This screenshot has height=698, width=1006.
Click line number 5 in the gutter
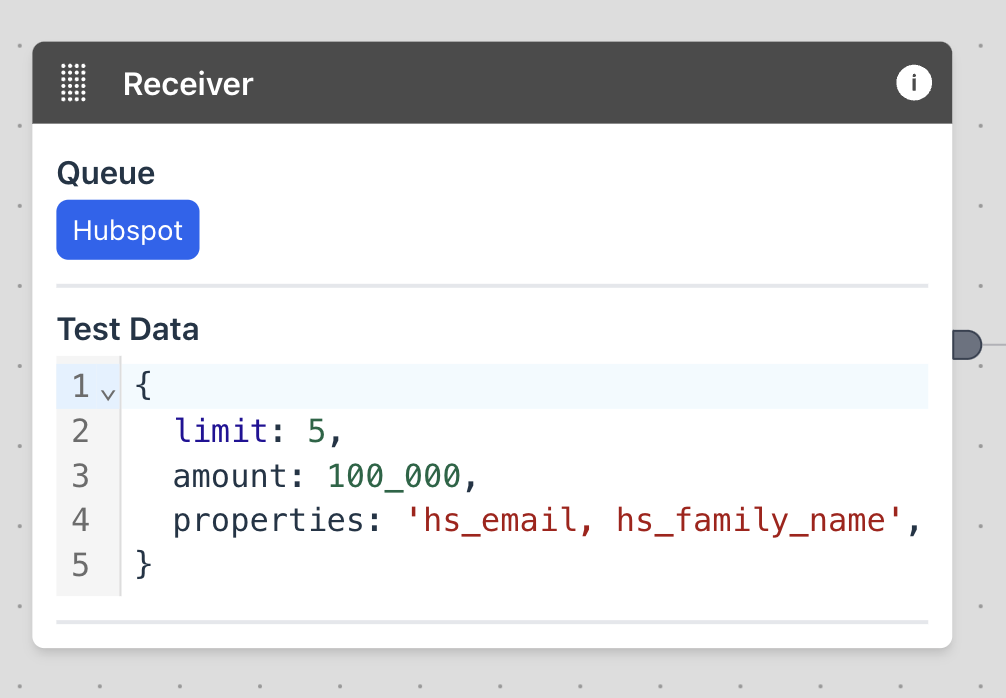pos(80,565)
